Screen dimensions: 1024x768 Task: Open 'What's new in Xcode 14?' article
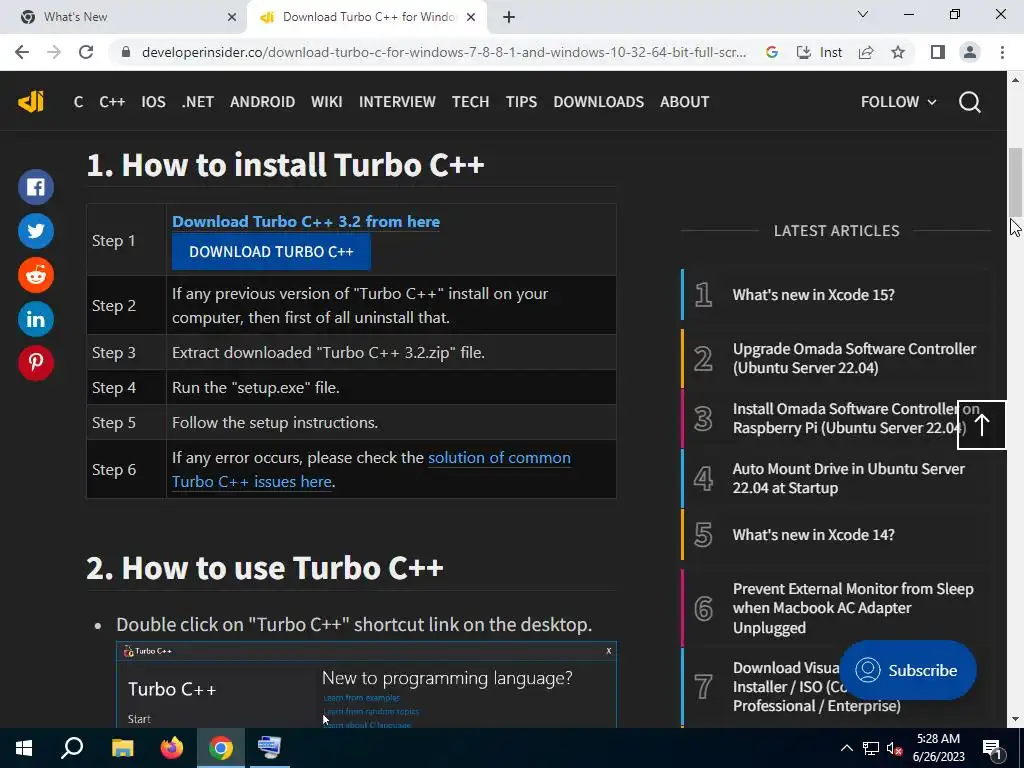tap(813, 534)
